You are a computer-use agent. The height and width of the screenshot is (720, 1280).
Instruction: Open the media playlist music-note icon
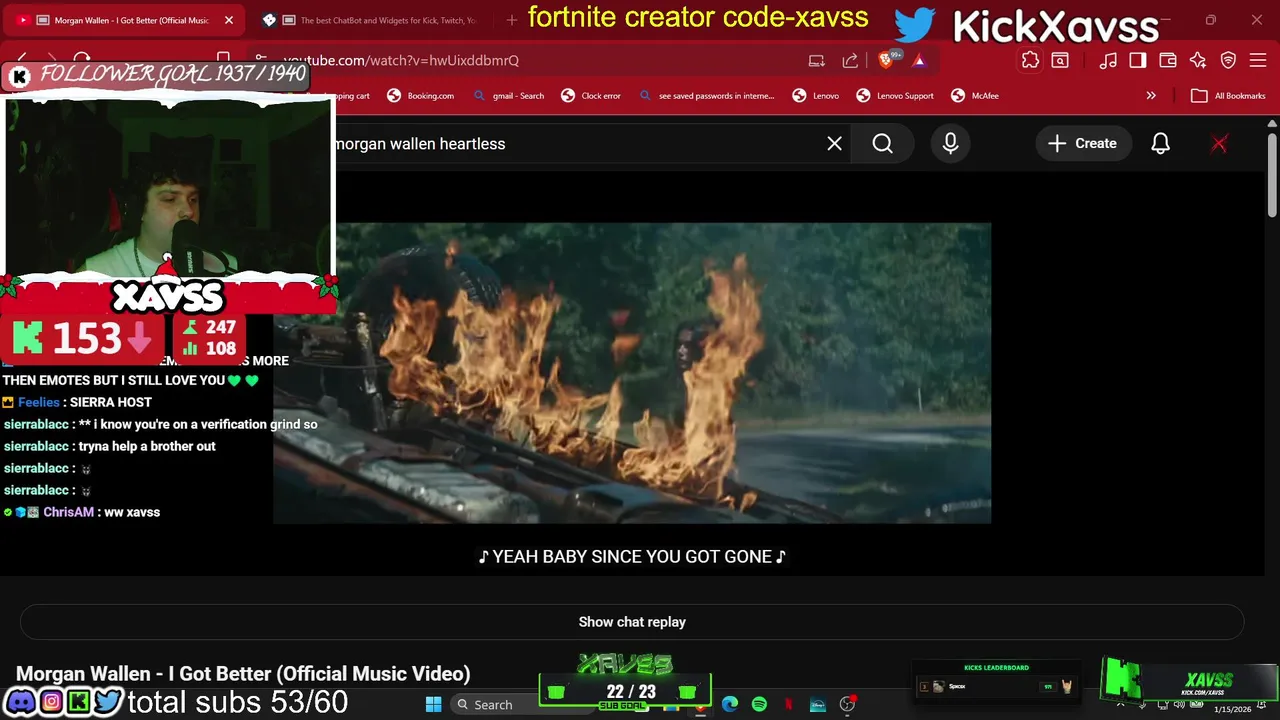[x=1108, y=60]
